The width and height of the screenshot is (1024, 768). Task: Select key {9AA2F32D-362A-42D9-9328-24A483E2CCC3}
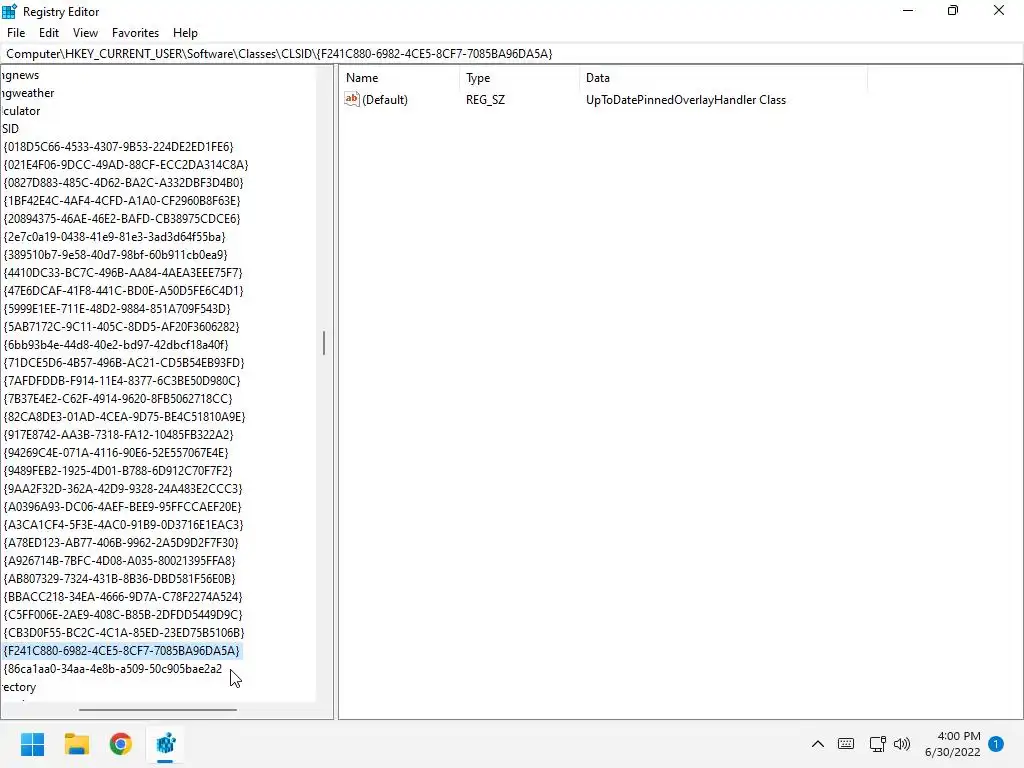[x=123, y=488]
